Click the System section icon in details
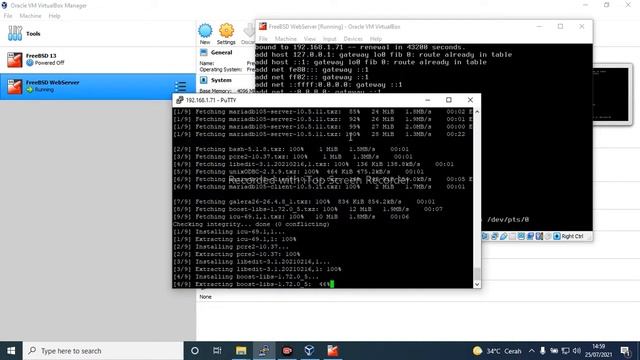The image size is (640, 360). pos(204,80)
